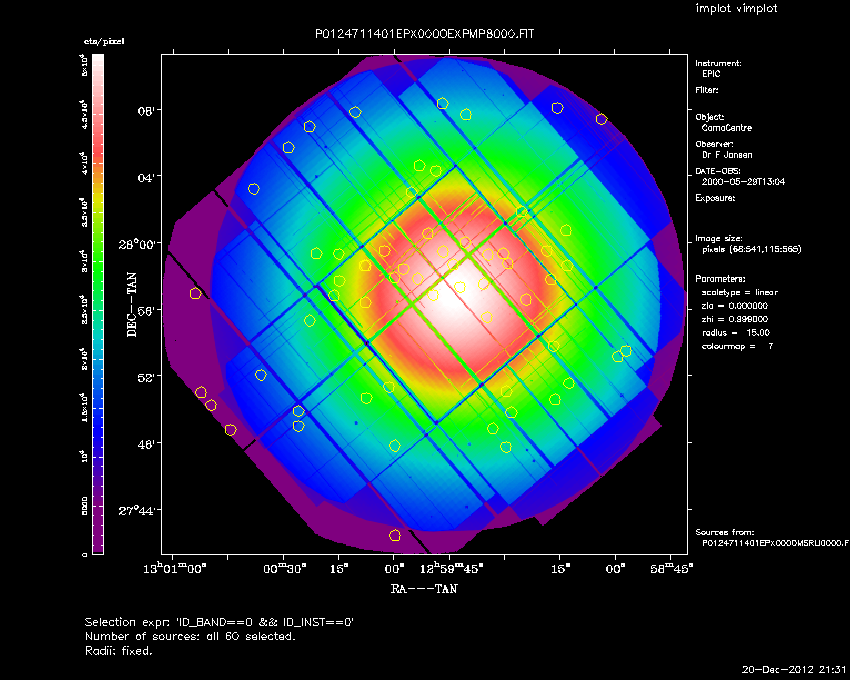850x680 pixels.
Task: Click the 'Parameters:' heading
Action: [720, 279]
